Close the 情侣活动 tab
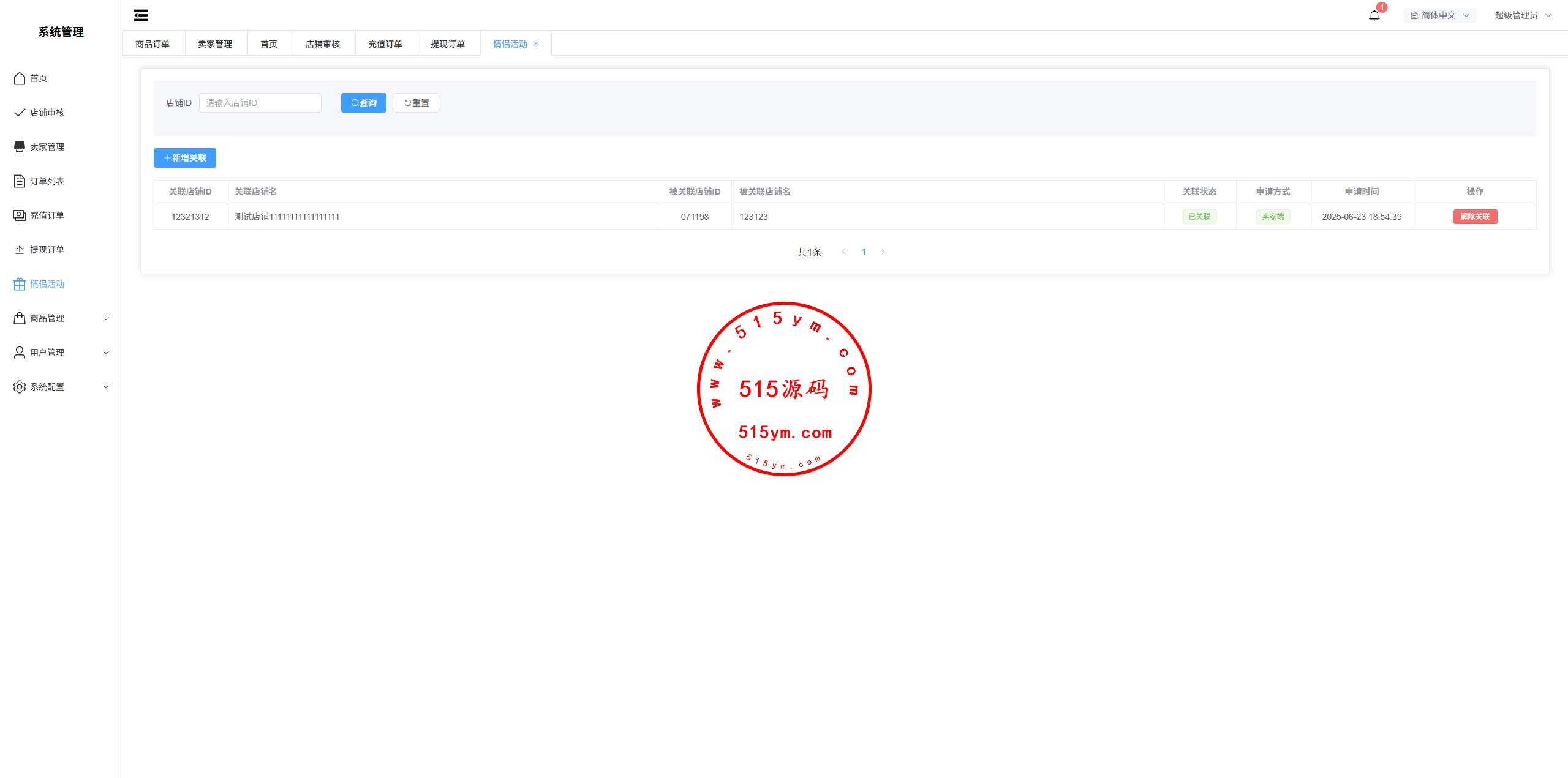The width and height of the screenshot is (1568, 778). tap(536, 43)
